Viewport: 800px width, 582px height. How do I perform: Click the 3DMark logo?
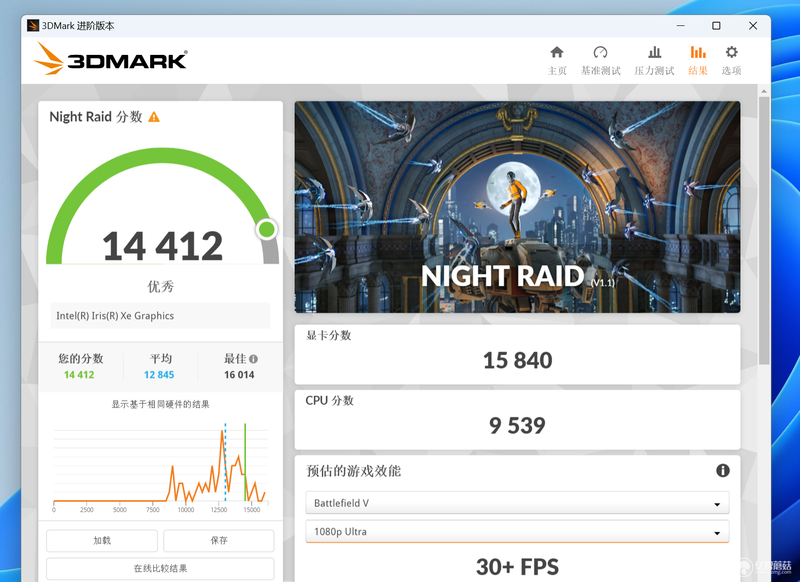(x=111, y=59)
